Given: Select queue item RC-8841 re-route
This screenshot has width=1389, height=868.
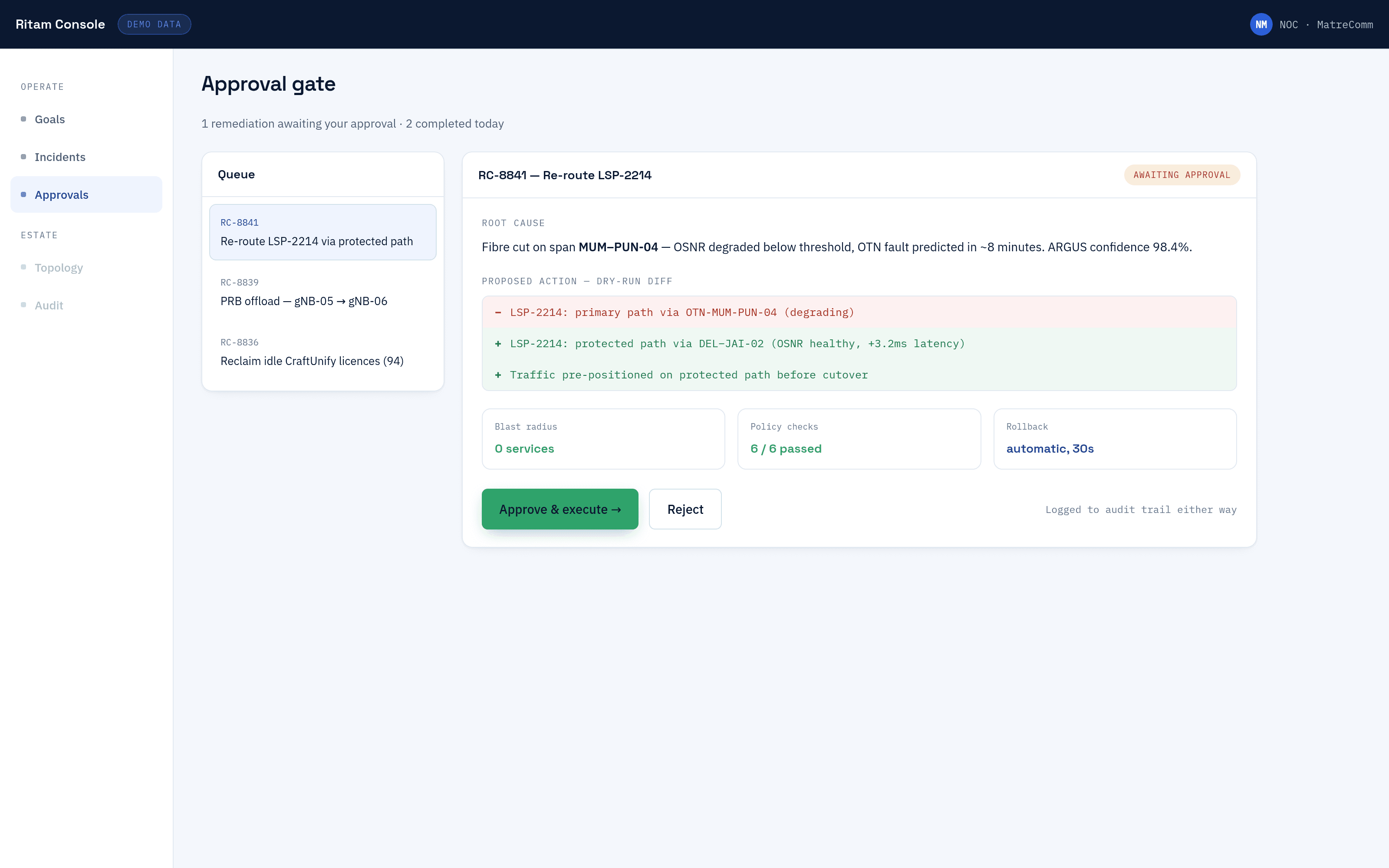Looking at the screenshot, I should 323,232.
